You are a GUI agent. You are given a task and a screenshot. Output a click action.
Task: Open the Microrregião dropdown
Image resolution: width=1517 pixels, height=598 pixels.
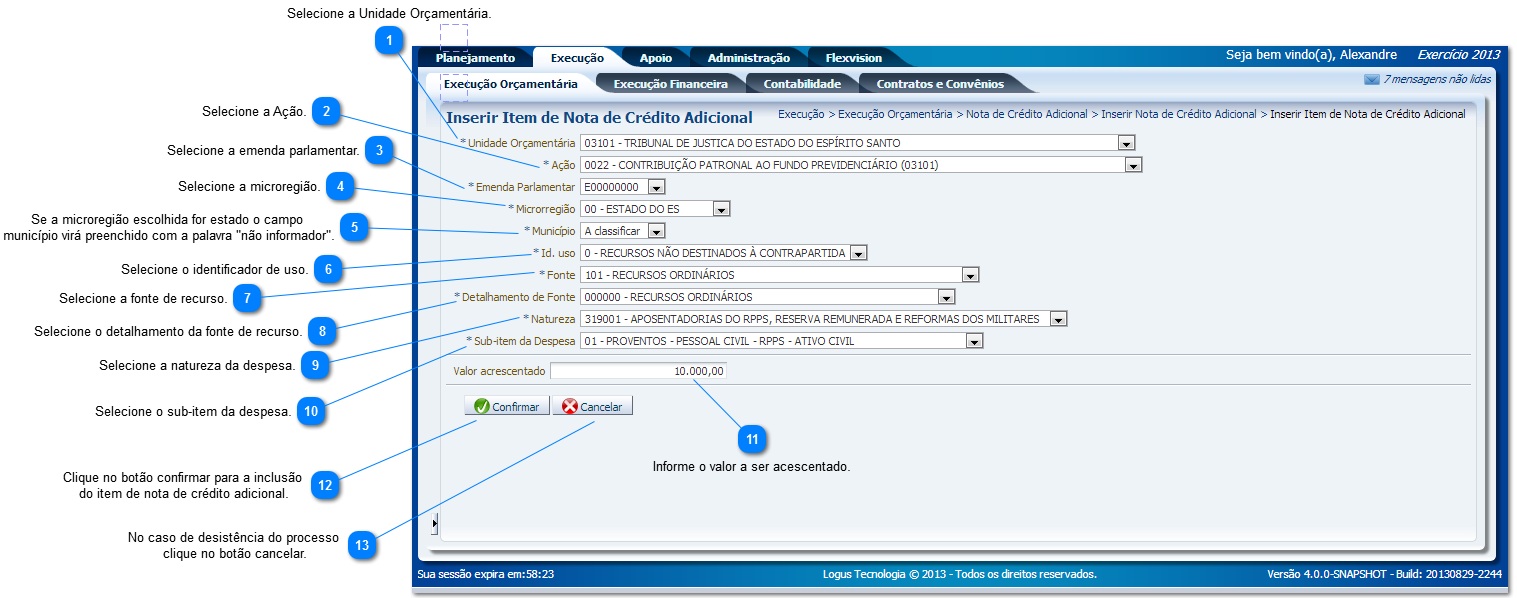tap(721, 209)
